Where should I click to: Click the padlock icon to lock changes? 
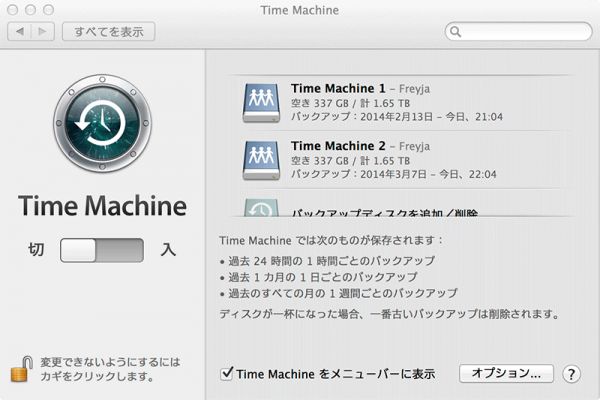click(19, 368)
